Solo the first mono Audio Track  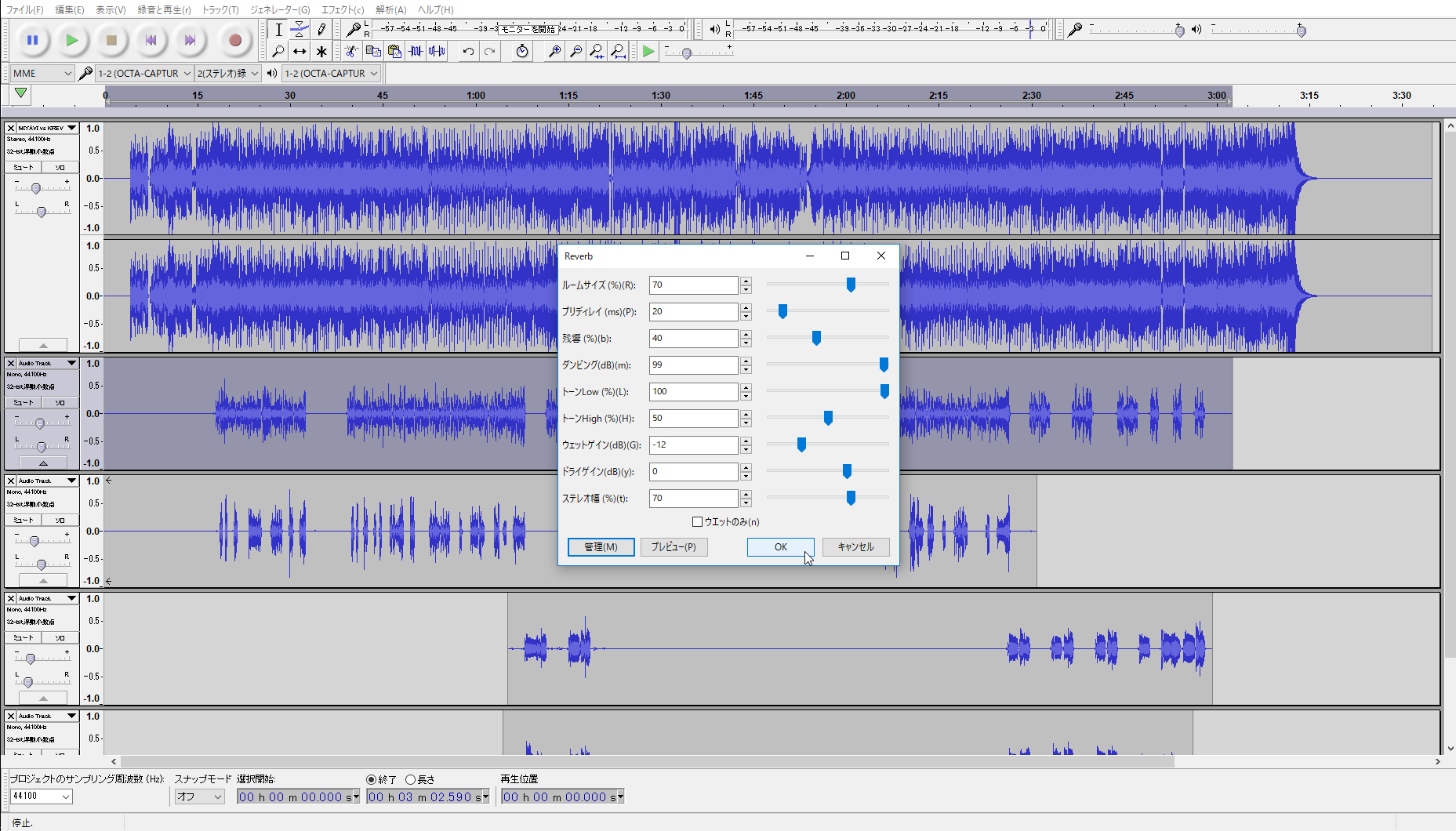(60, 402)
